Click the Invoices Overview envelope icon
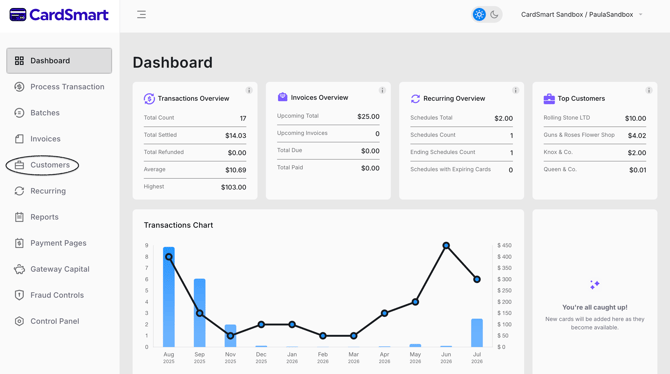The height and width of the screenshot is (374, 670). pyautogui.click(x=282, y=97)
